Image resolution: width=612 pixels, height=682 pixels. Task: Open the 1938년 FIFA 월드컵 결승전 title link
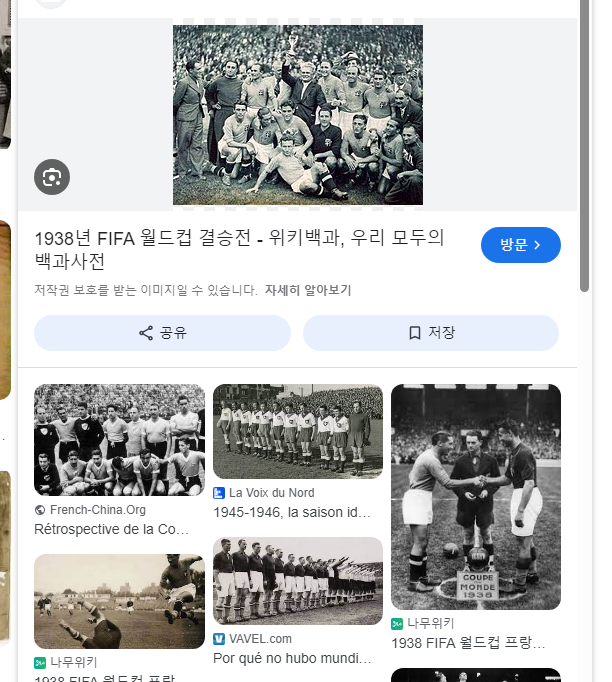click(x=239, y=249)
